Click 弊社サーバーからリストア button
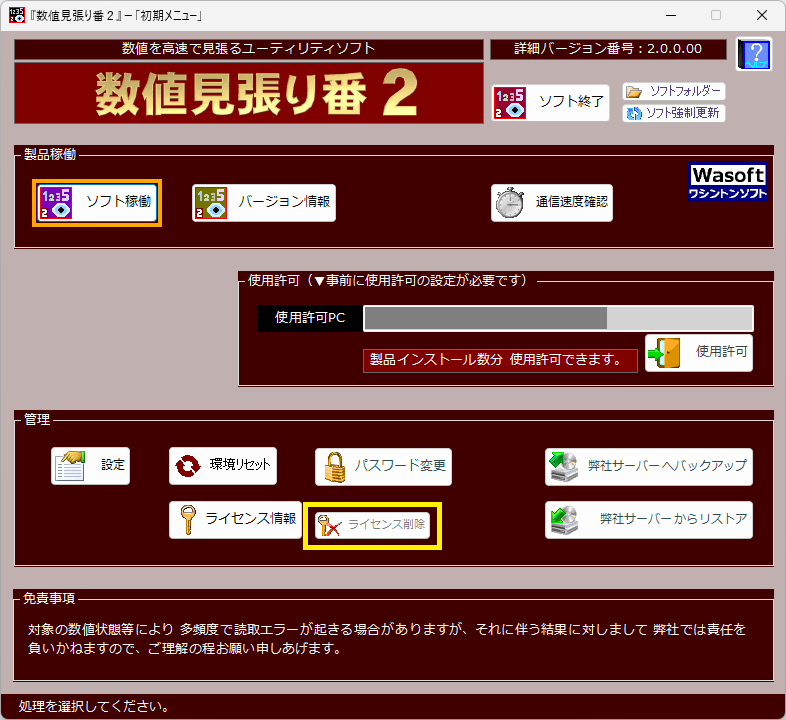 pos(649,519)
